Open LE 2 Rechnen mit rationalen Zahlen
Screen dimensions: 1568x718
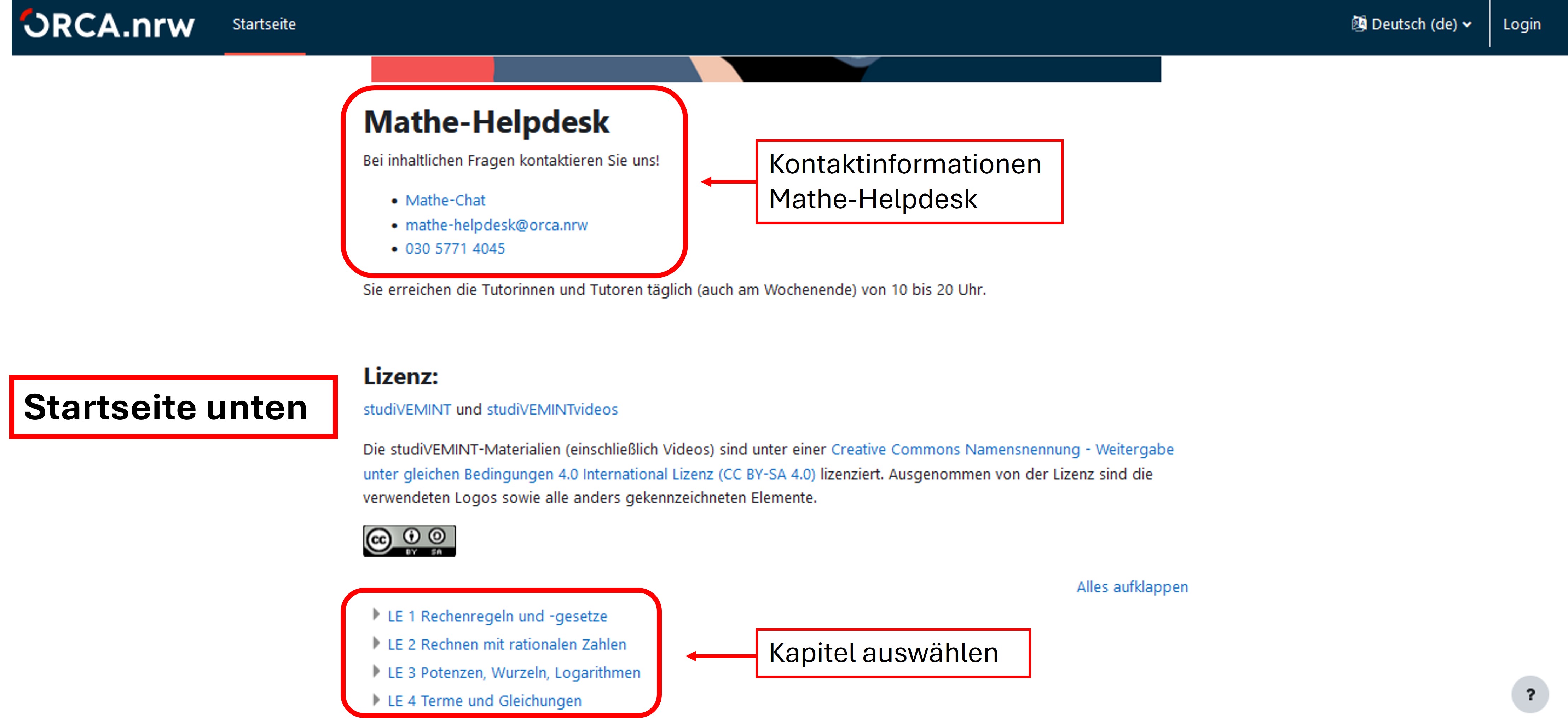click(507, 644)
